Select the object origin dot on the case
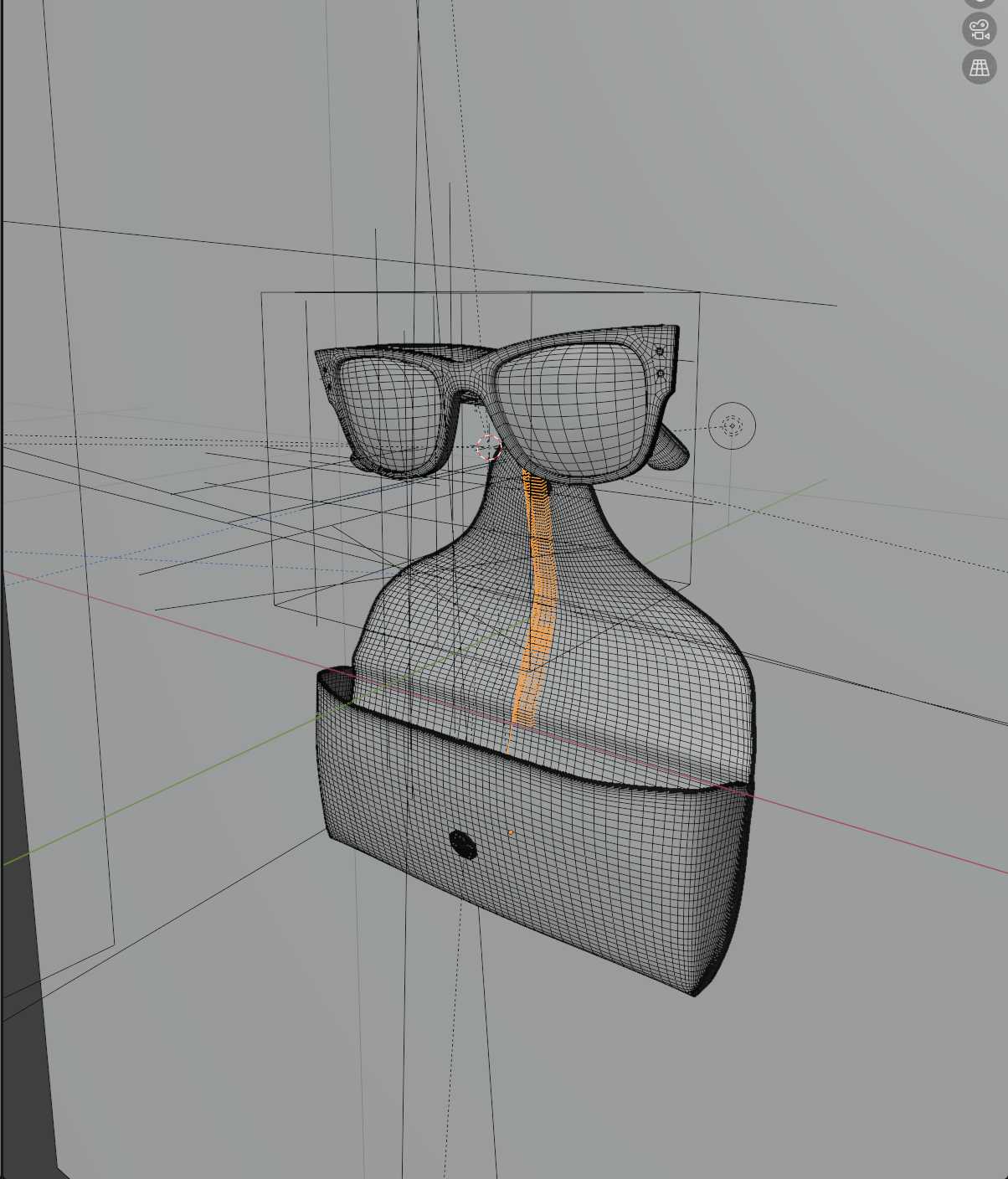Screen dimensions: 1008x1179 pos(509,833)
